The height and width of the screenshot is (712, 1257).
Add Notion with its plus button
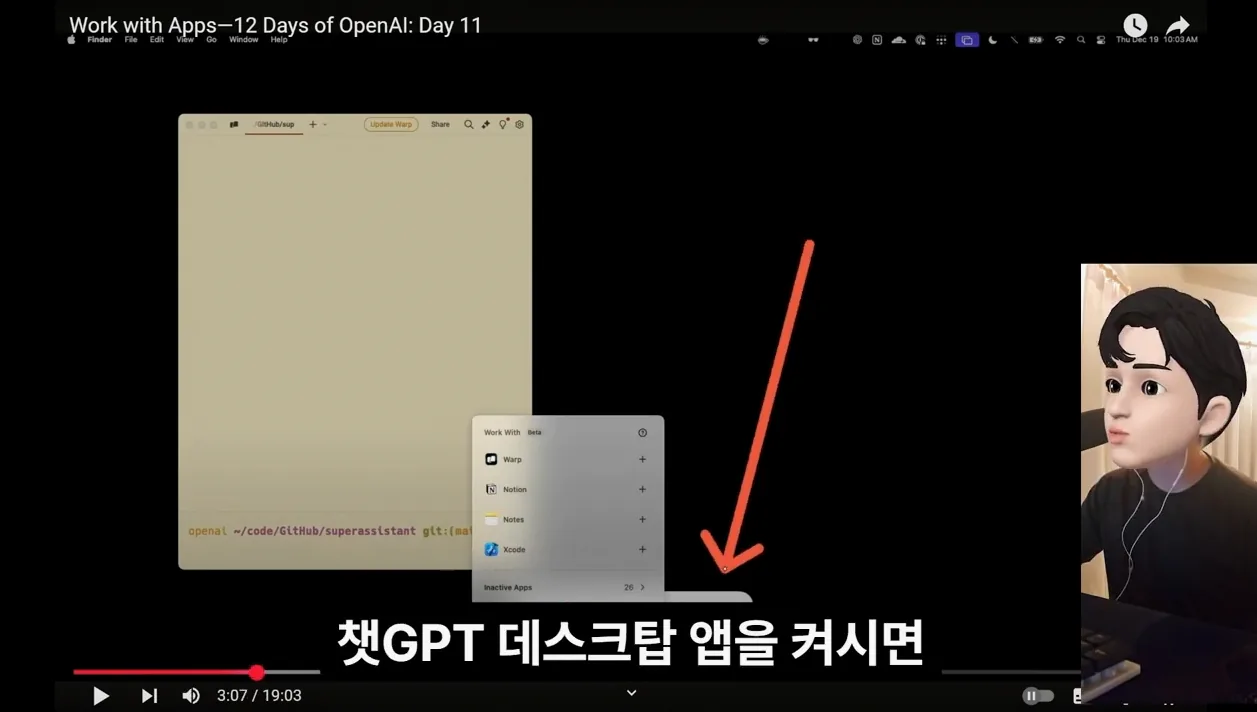(x=642, y=490)
